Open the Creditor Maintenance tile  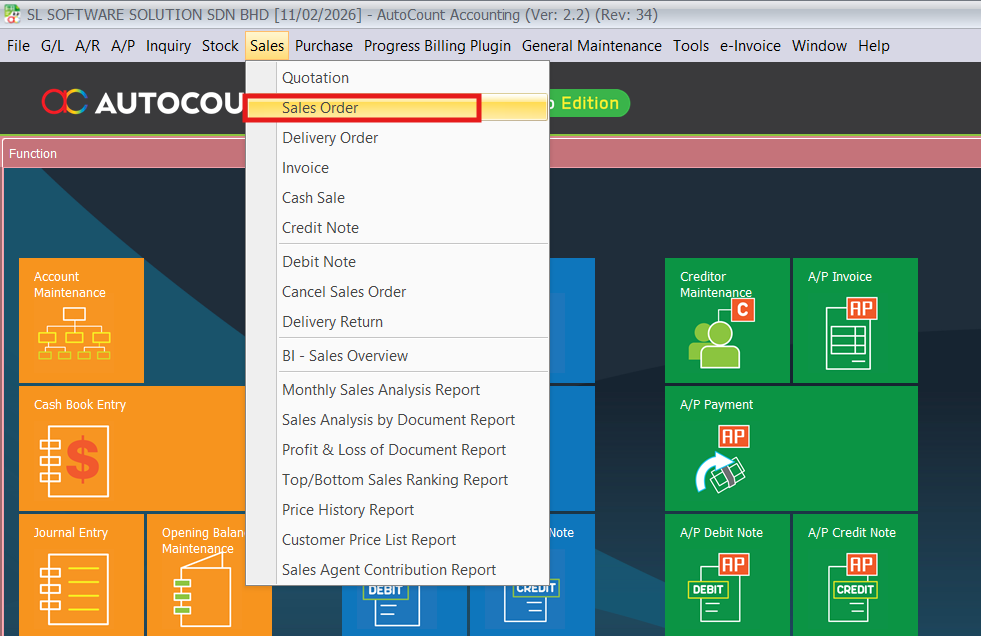(x=727, y=320)
